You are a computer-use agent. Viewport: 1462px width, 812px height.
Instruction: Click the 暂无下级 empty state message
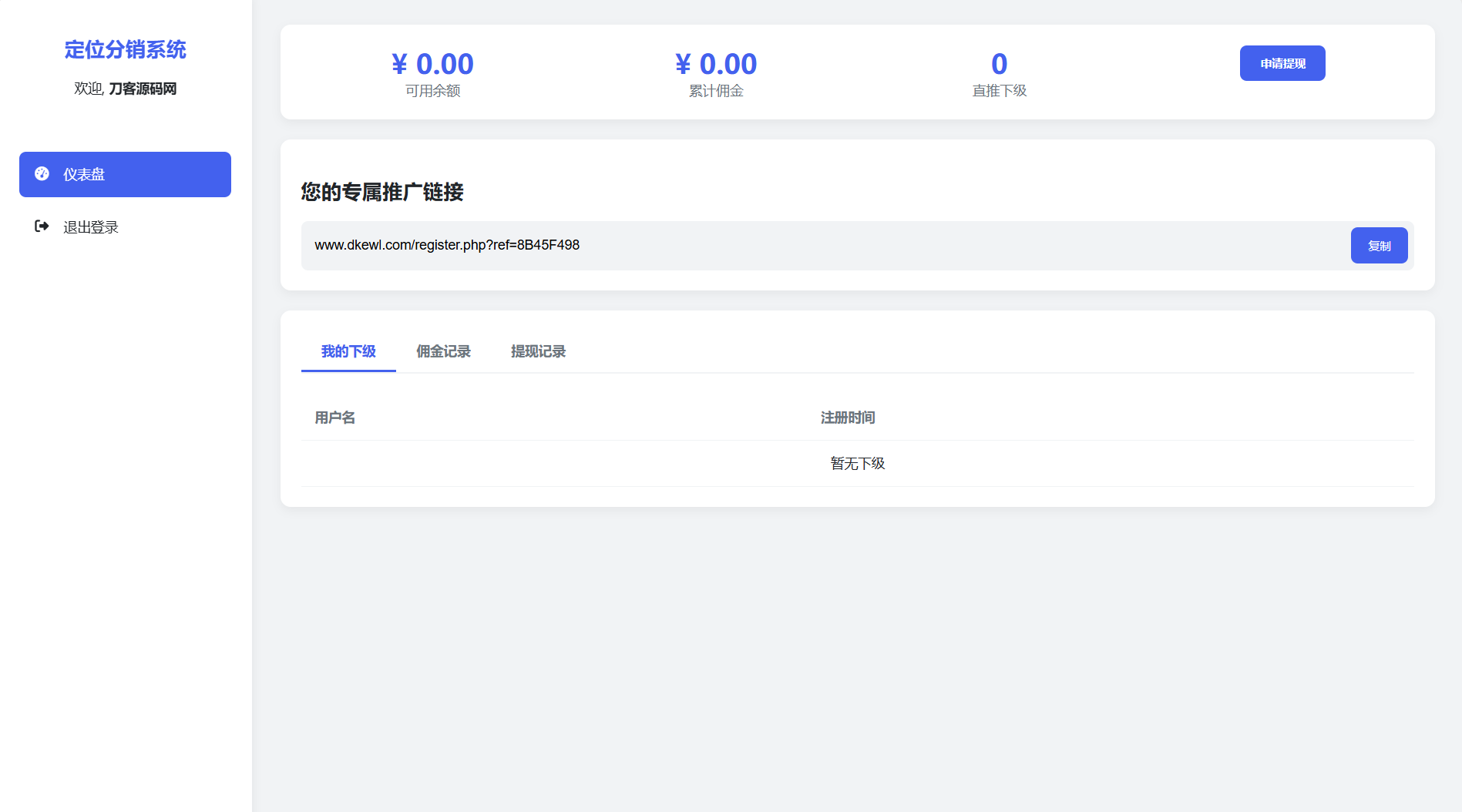(857, 463)
